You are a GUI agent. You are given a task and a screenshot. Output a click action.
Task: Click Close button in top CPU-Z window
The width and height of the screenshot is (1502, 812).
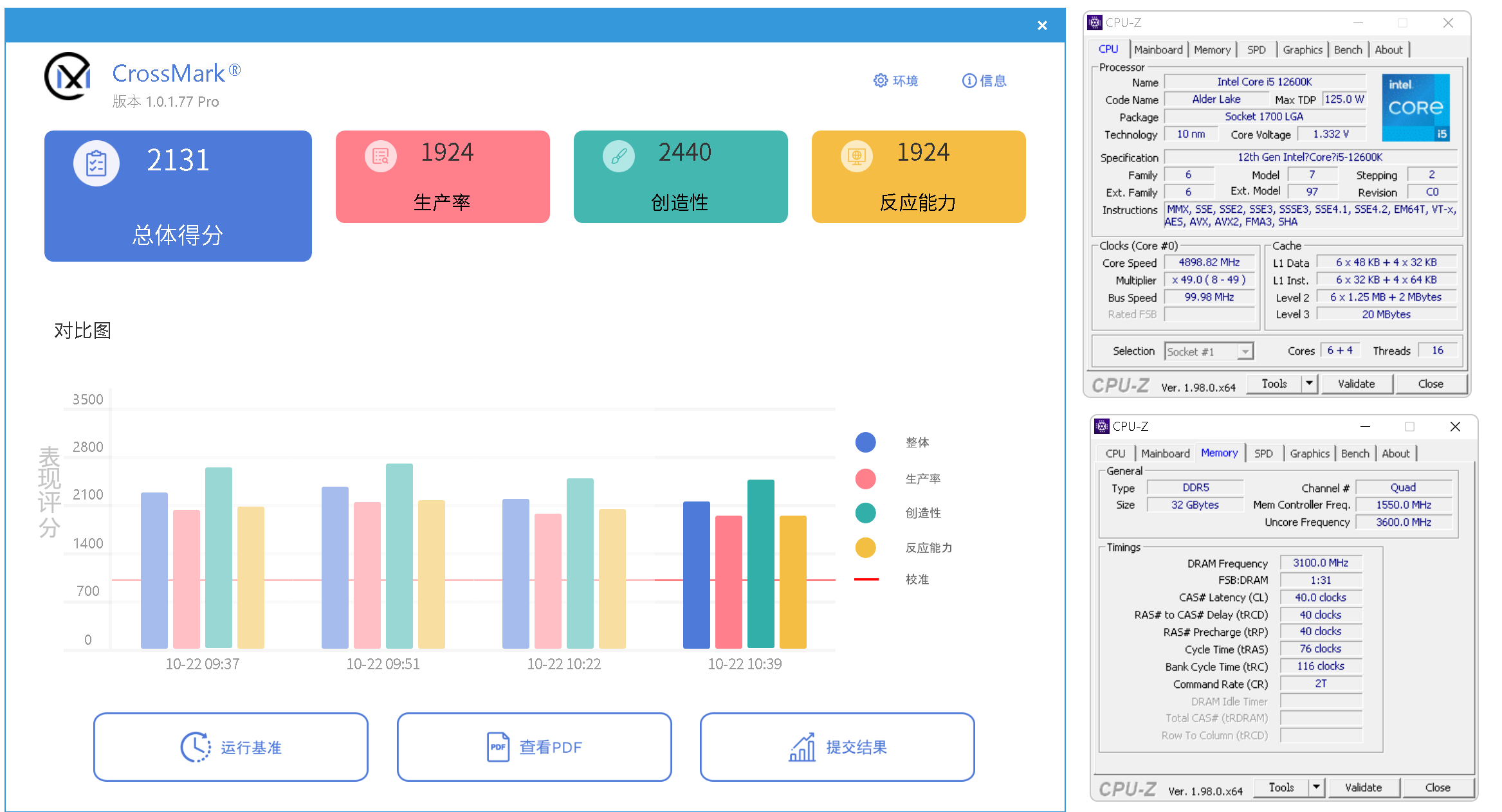(x=1431, y=384)
